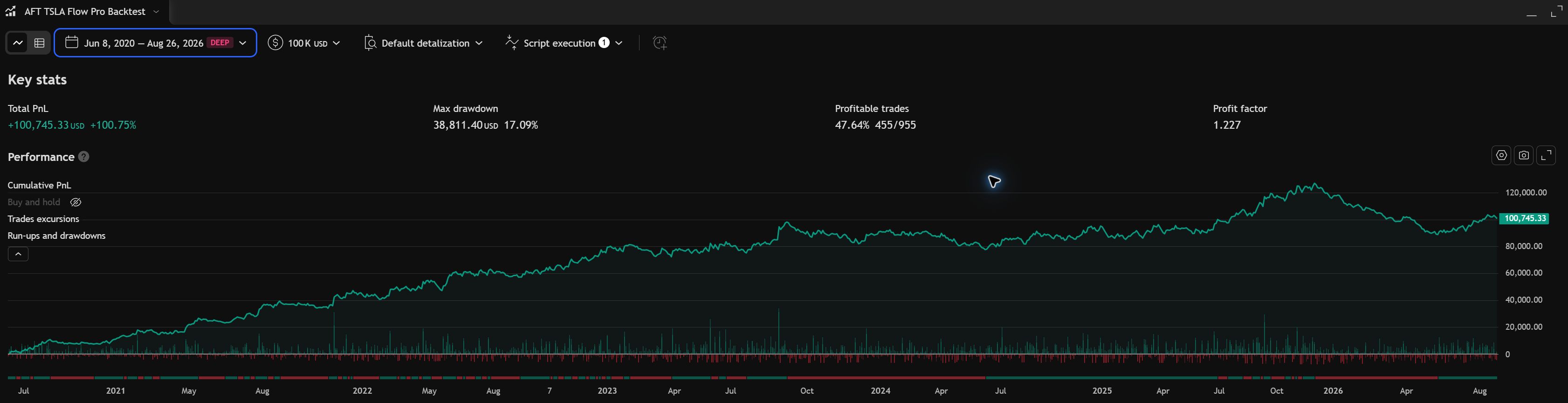Toggle the Cumulative PnL series

tap(39, 185)
